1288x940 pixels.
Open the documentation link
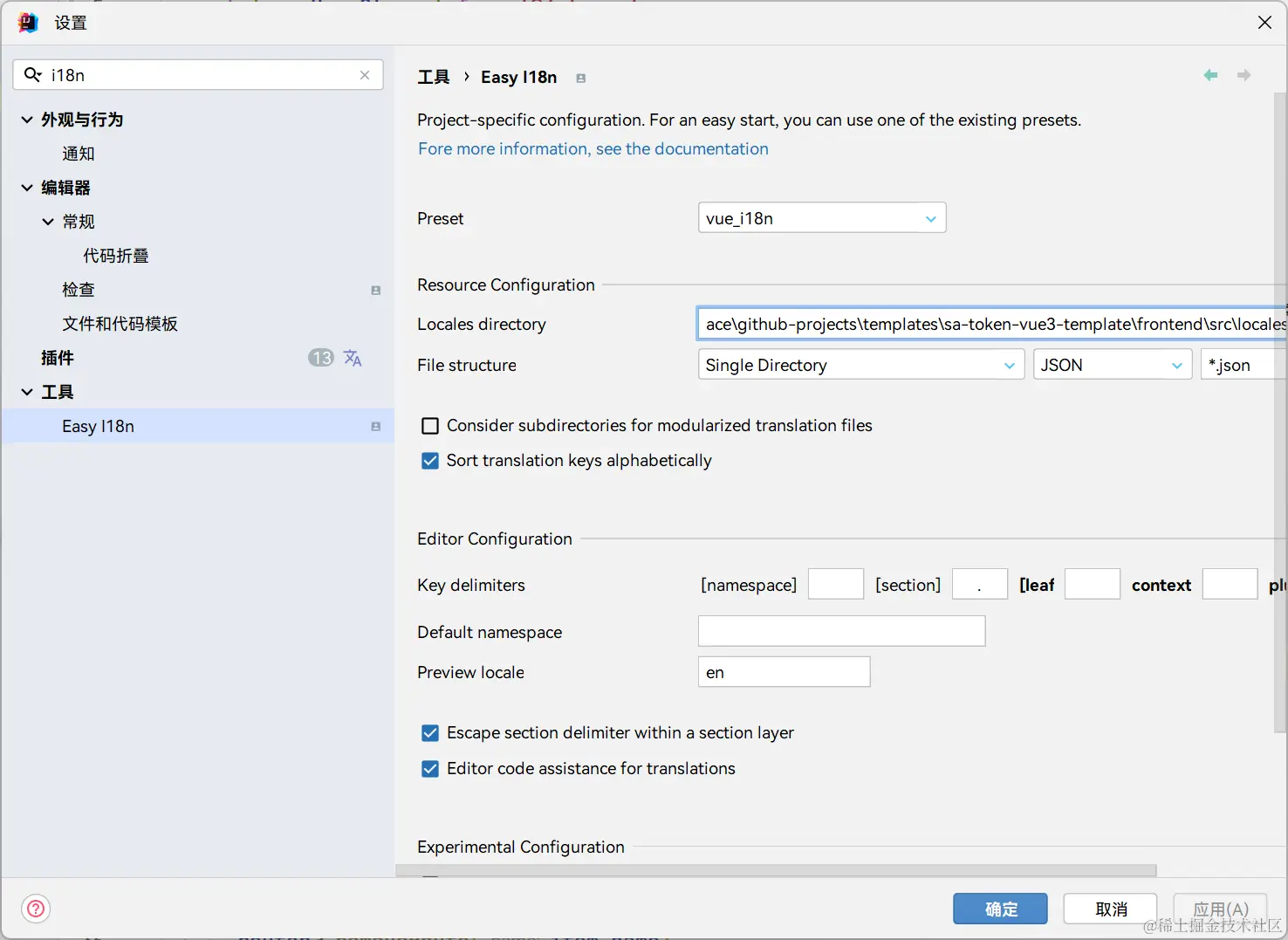[x=593, y=148]
